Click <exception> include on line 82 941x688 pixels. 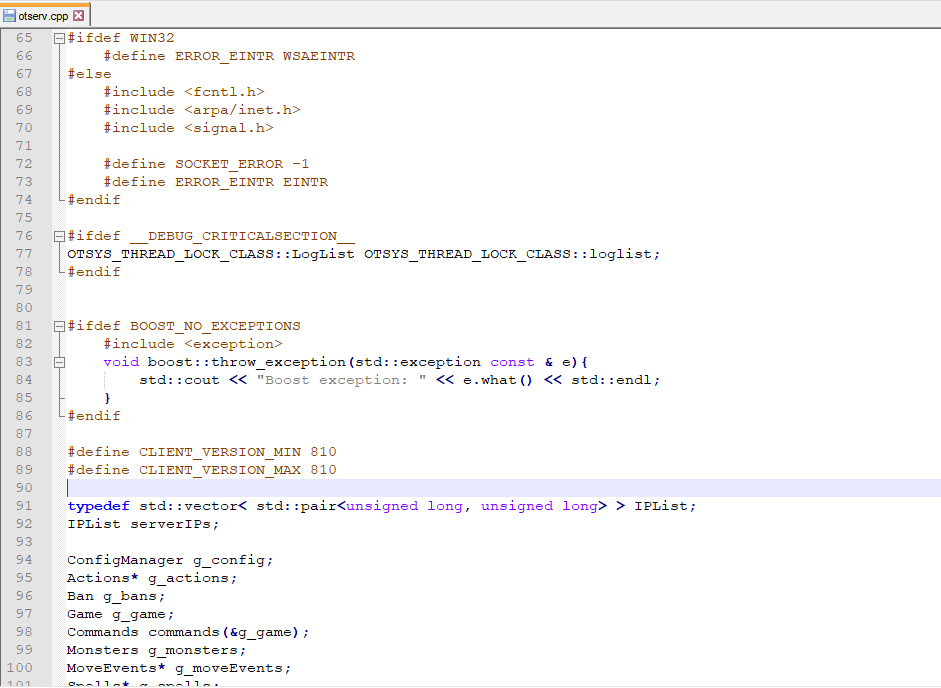[x=233, y=344]
